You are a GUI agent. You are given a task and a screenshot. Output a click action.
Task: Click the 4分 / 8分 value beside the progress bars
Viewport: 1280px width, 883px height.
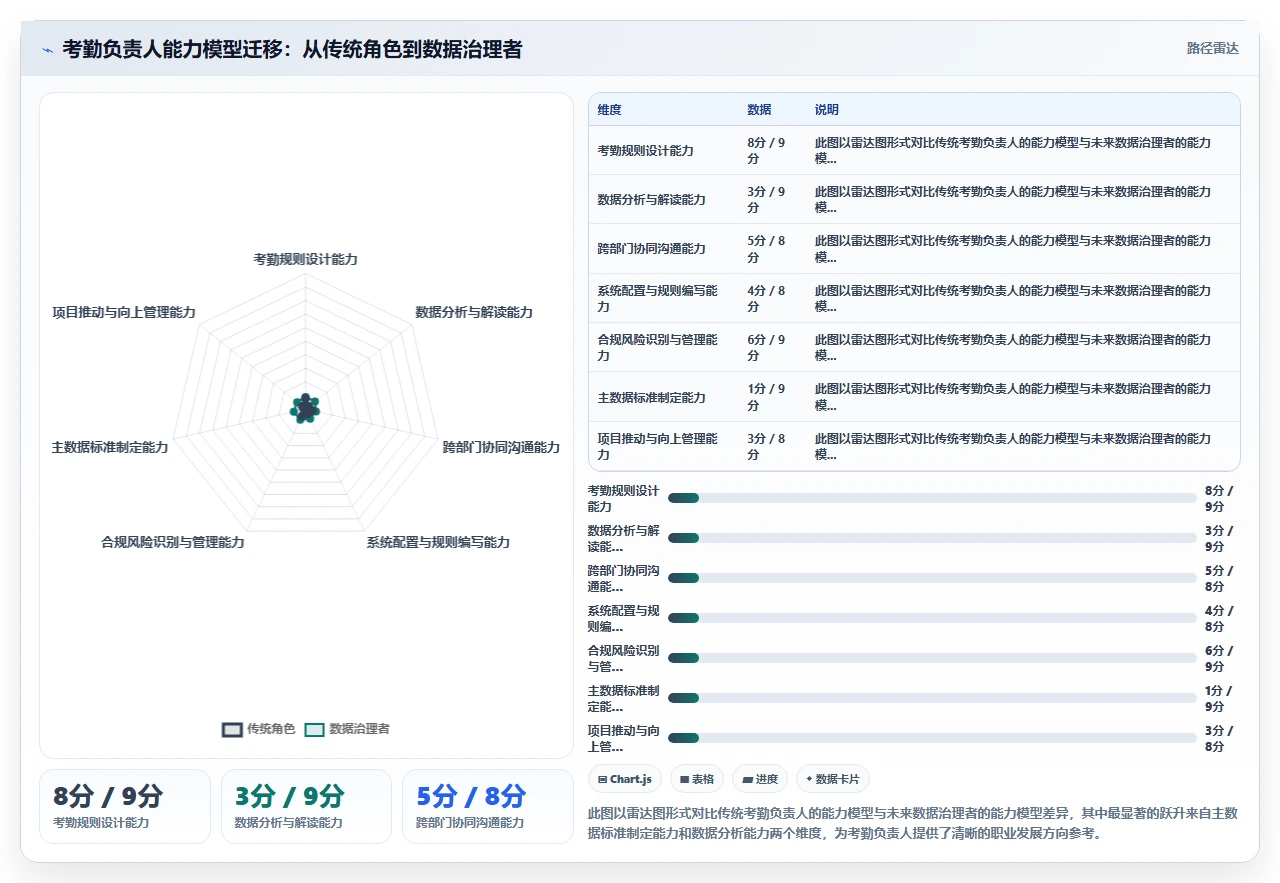(x=1219, y=618)
